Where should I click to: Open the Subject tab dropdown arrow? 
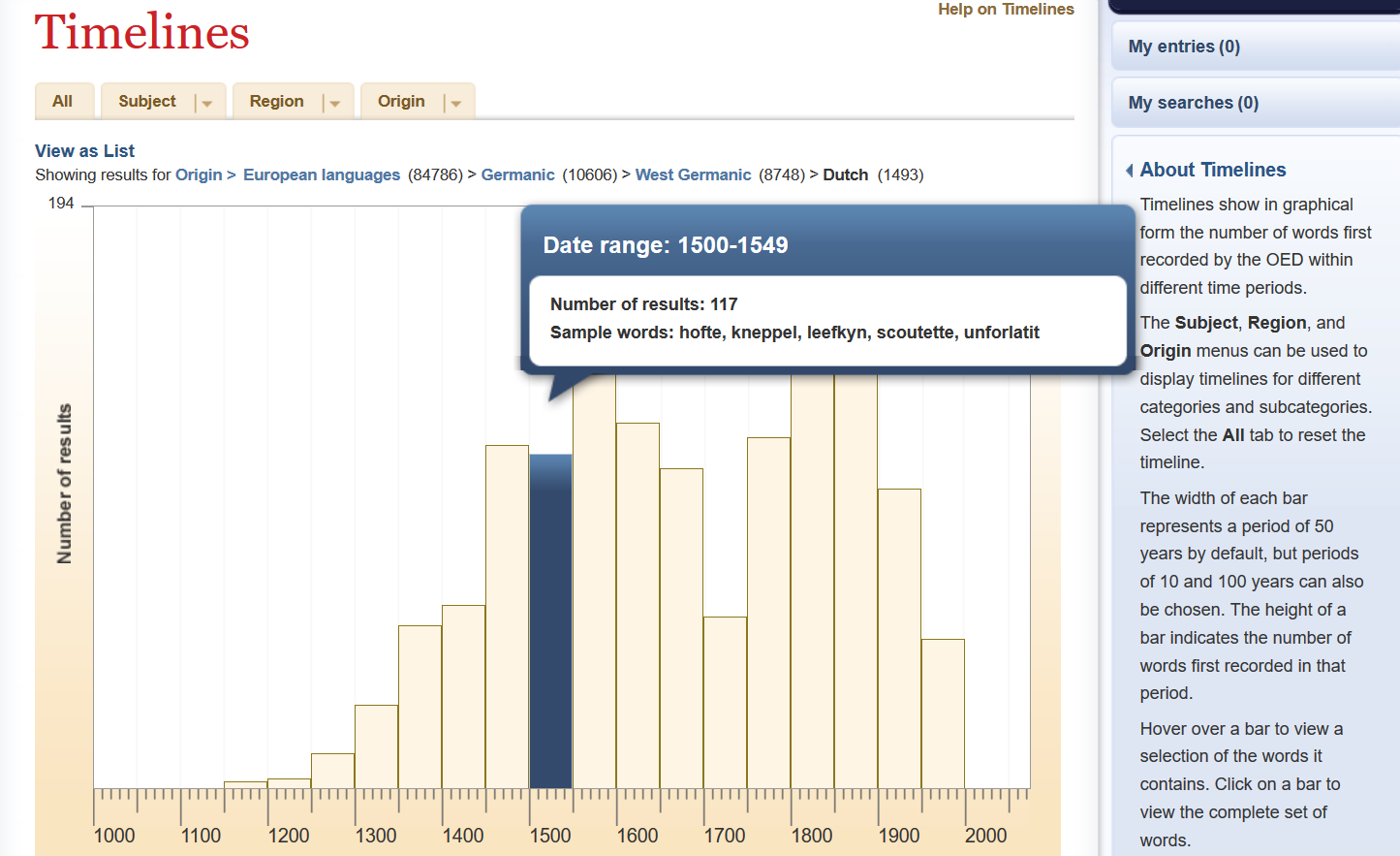click(206, 103)
